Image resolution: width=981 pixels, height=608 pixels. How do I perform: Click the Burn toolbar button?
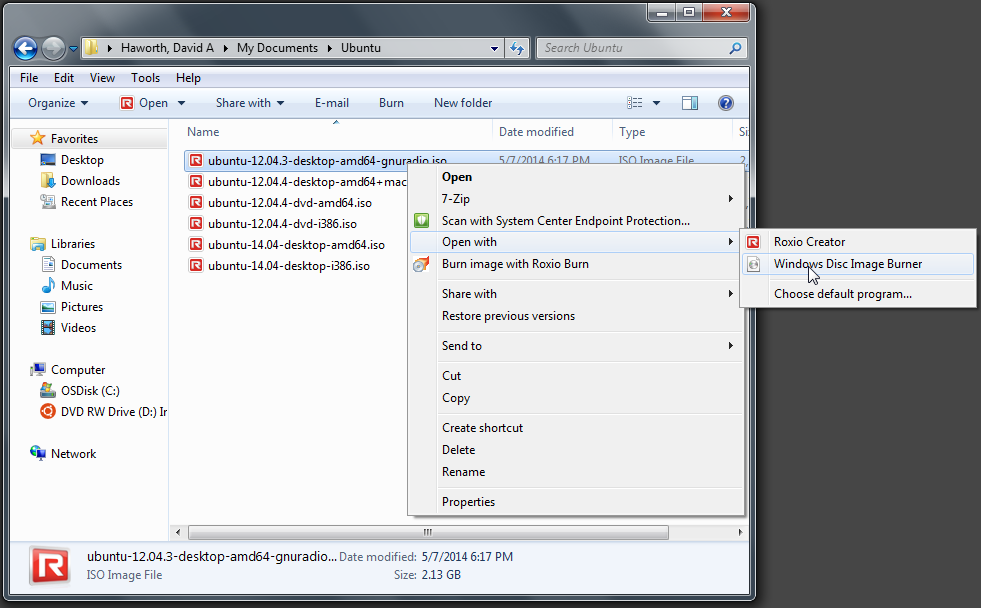click(x=391, y=103)
